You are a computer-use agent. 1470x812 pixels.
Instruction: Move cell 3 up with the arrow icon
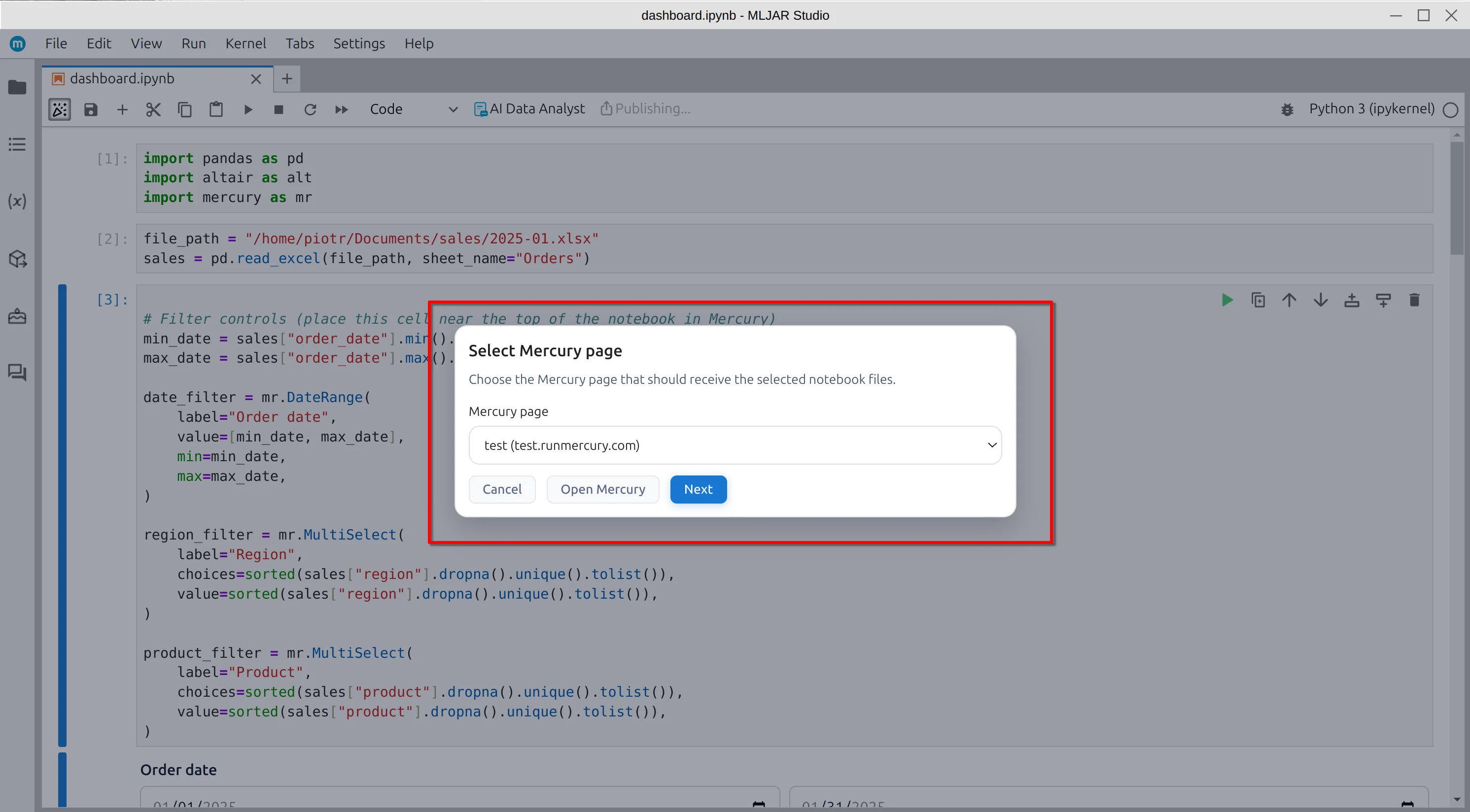[1289, 300]
